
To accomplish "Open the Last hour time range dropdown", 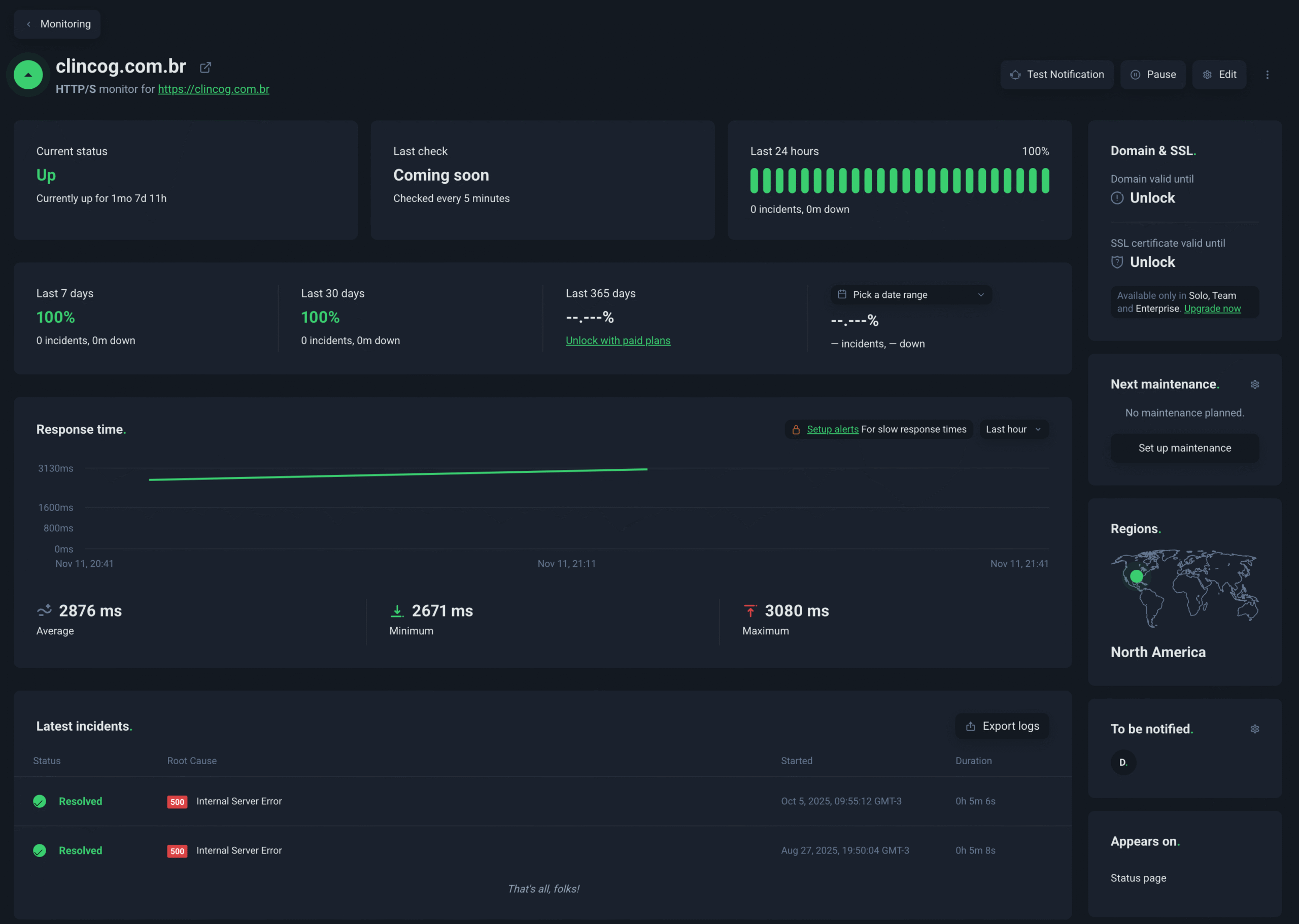I will (x=1013, y=430).
